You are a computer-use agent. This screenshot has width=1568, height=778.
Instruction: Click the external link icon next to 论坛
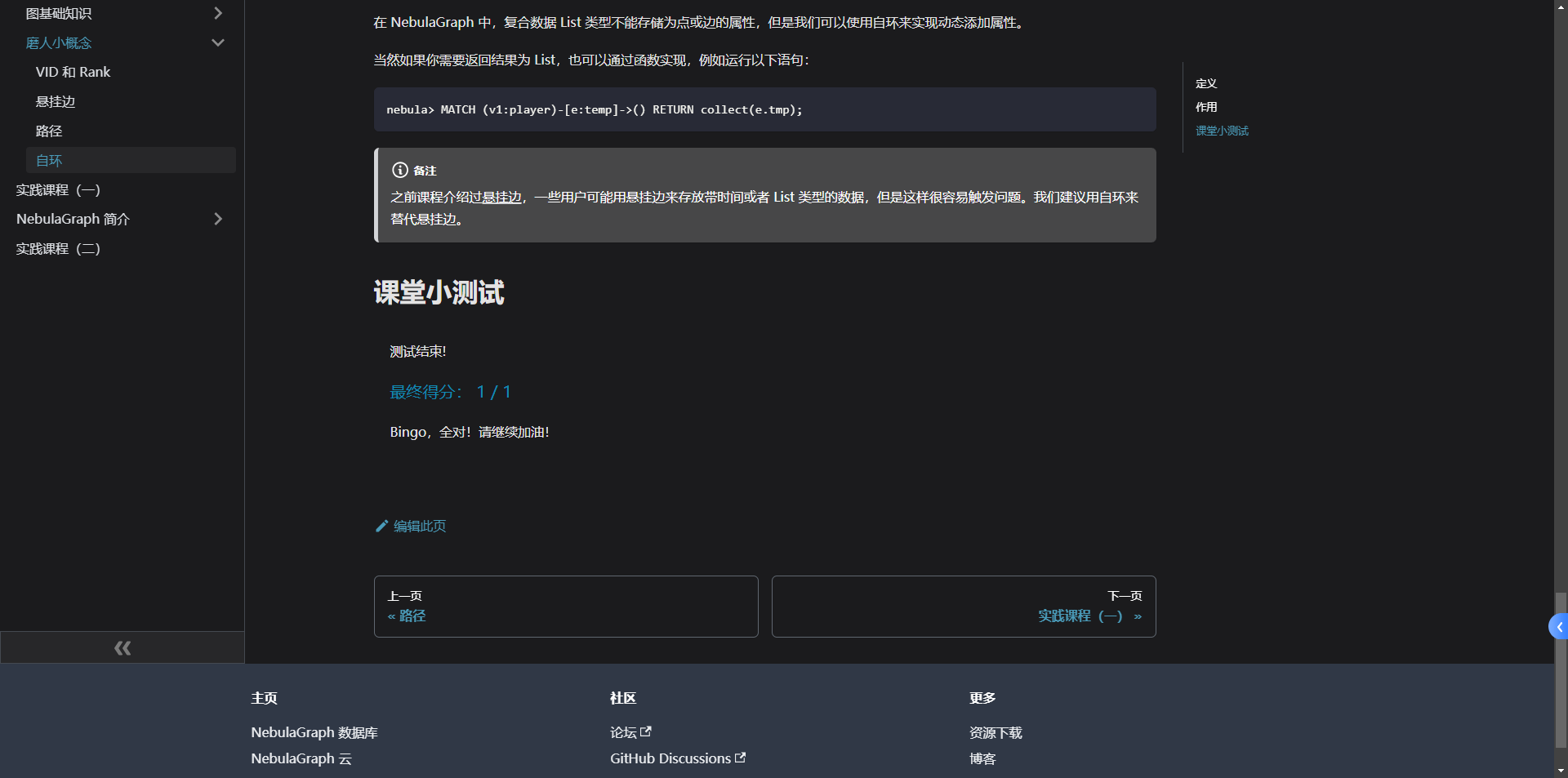tap(646, 731)
